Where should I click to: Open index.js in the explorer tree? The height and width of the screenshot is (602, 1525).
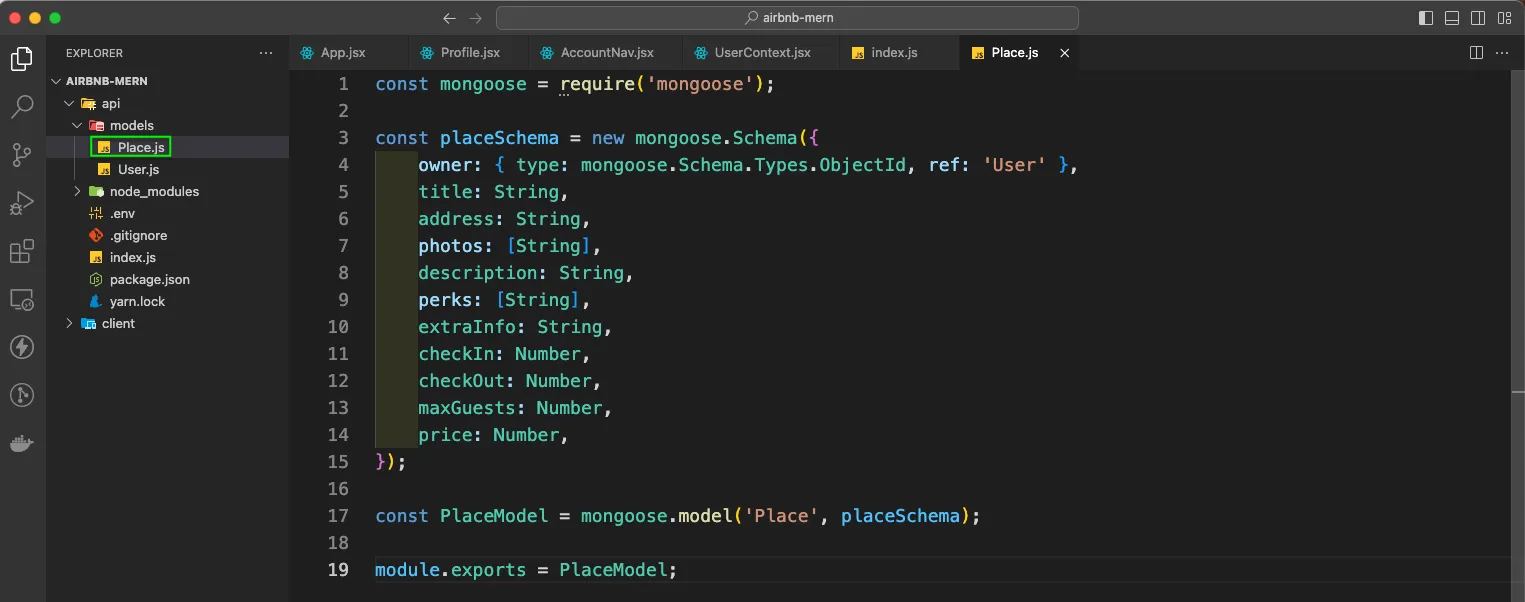point(167,257)
